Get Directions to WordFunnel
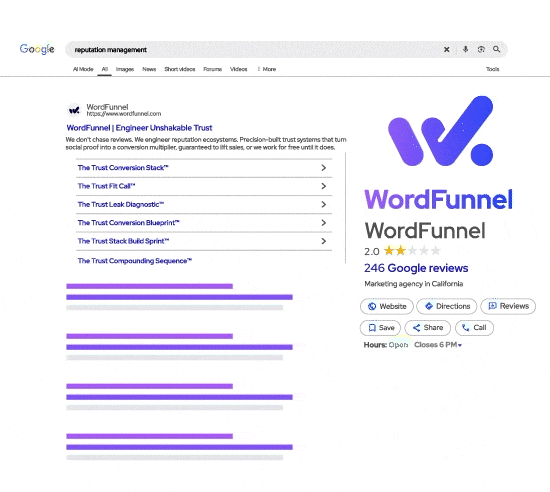550x492 pixels. [447, 306]
